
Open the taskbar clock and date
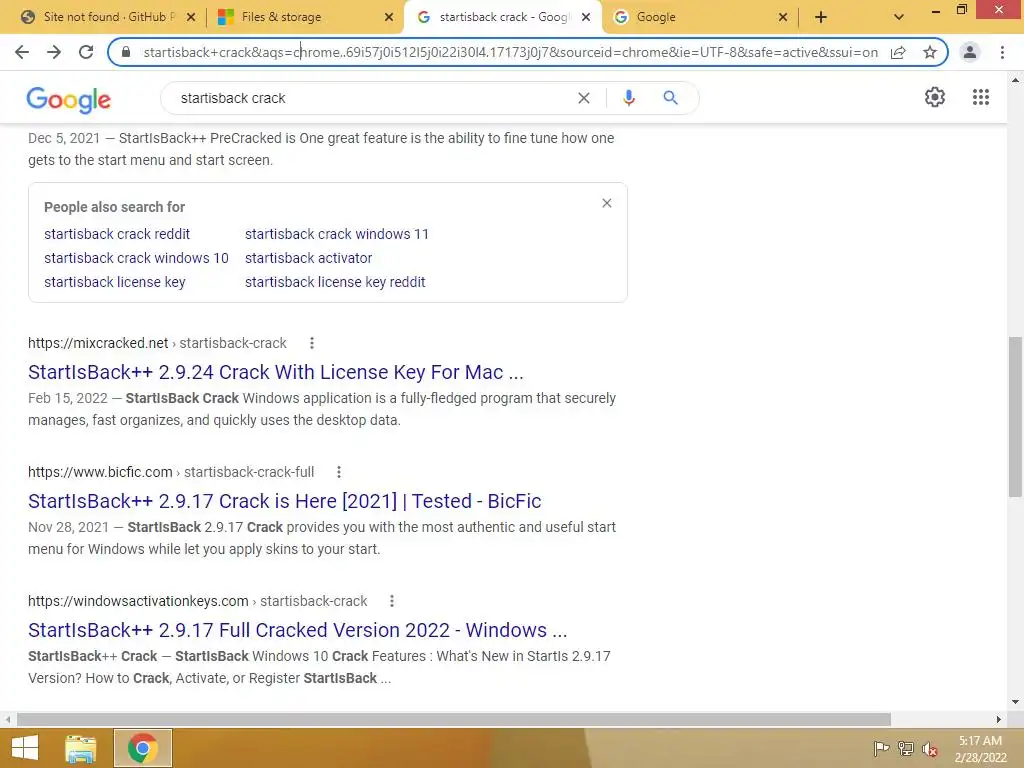980,749
